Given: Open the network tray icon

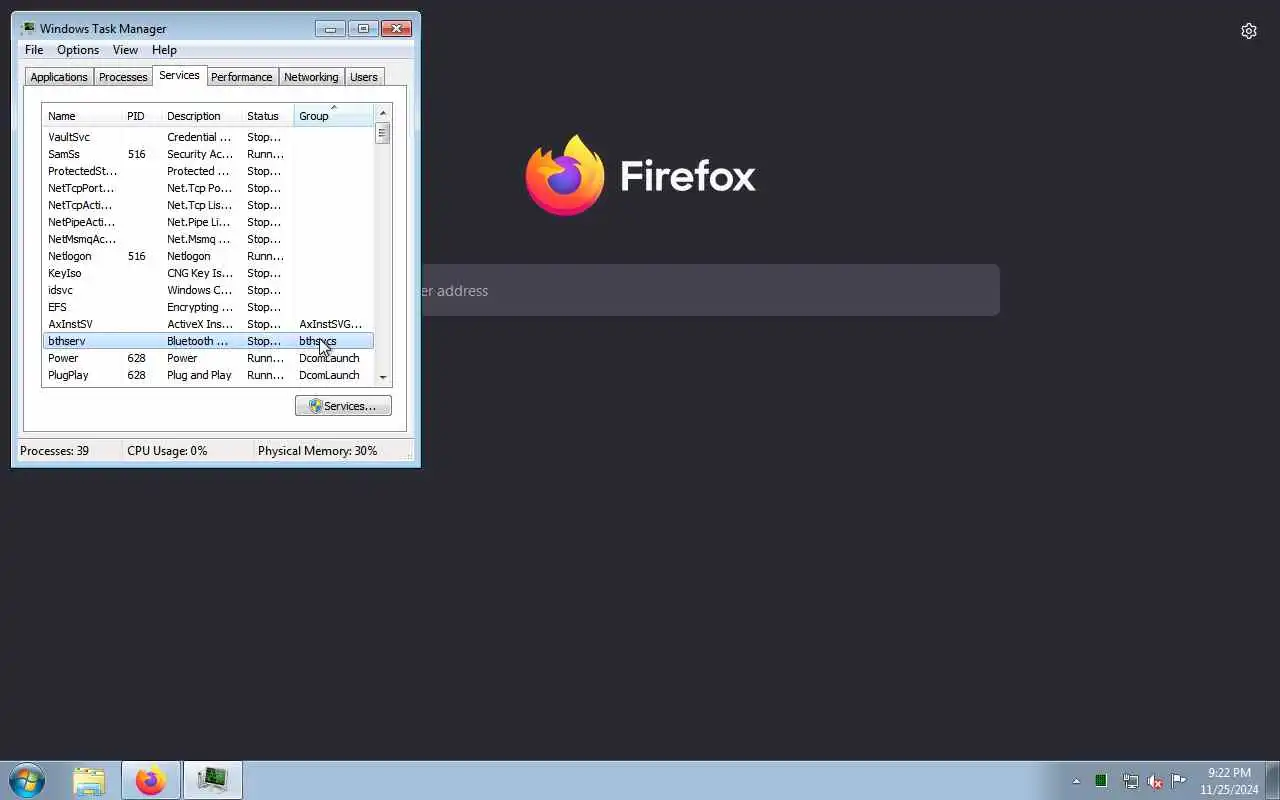Looking at the screenshot, I should (x=1130, y=781).
